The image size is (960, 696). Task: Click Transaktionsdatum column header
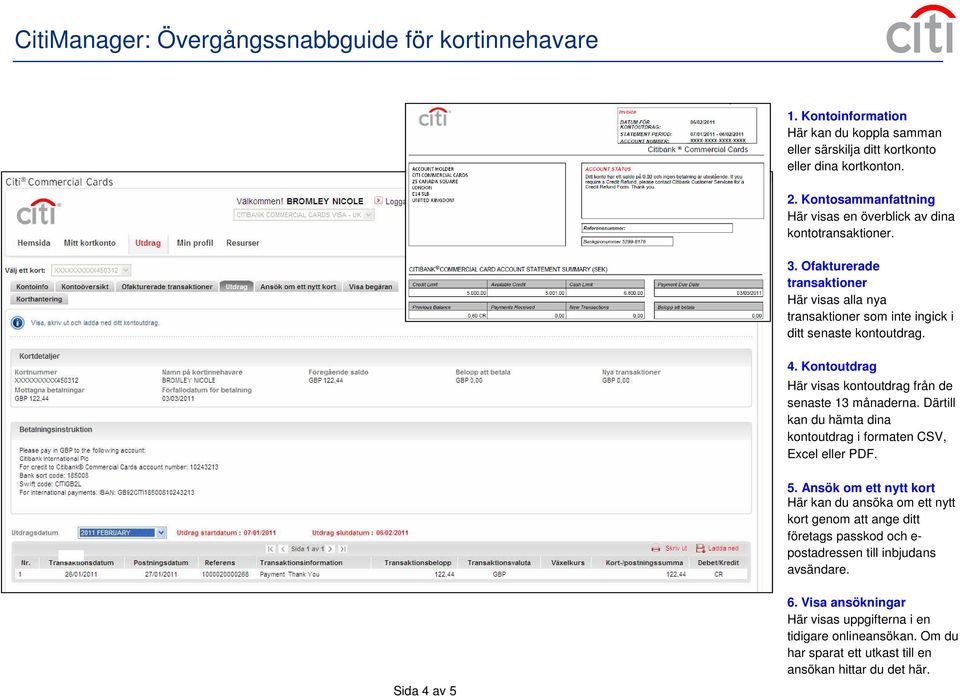tap(81, 563)
